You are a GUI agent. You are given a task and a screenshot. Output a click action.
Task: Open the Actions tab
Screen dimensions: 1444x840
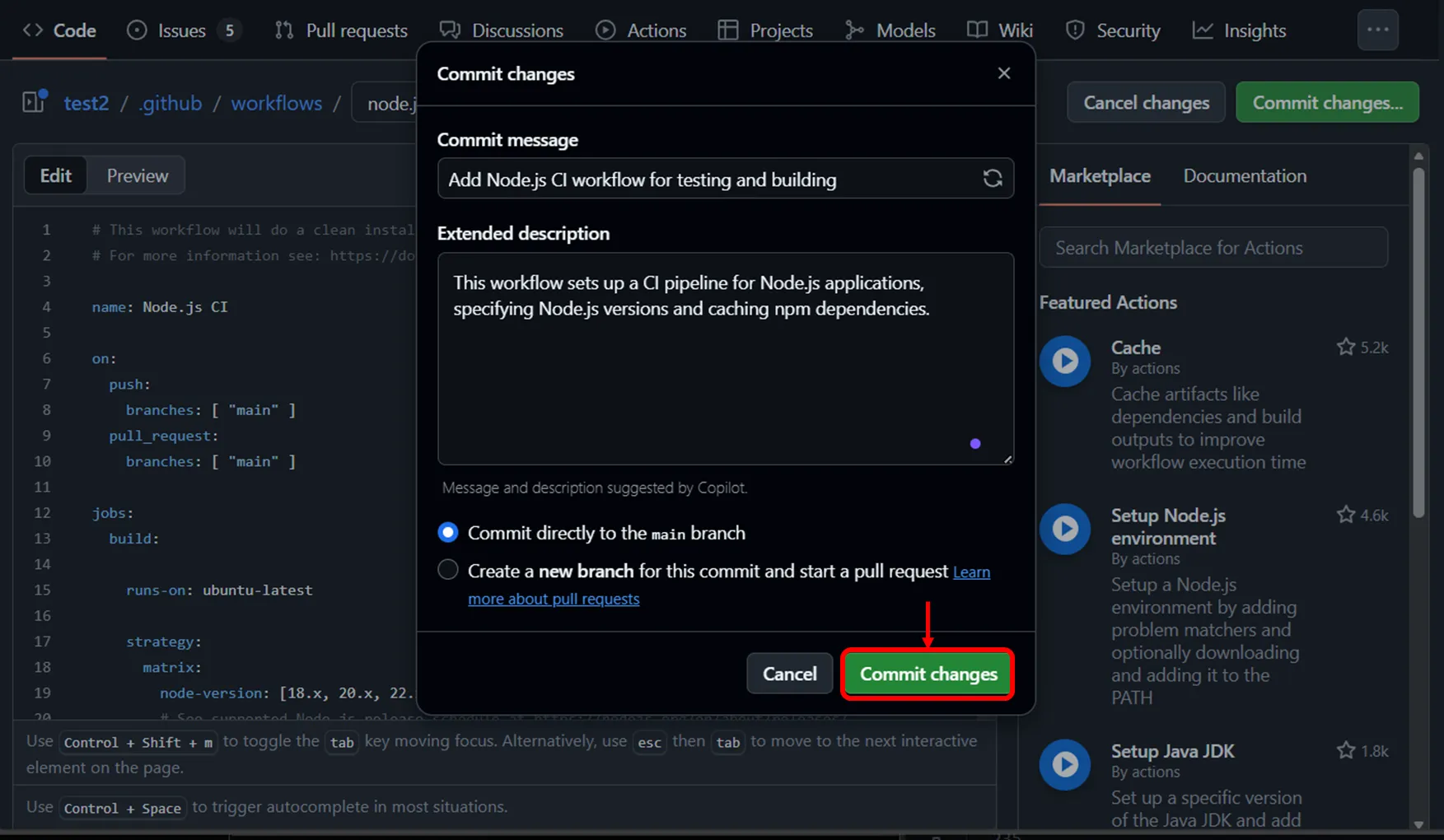point(640,30)
